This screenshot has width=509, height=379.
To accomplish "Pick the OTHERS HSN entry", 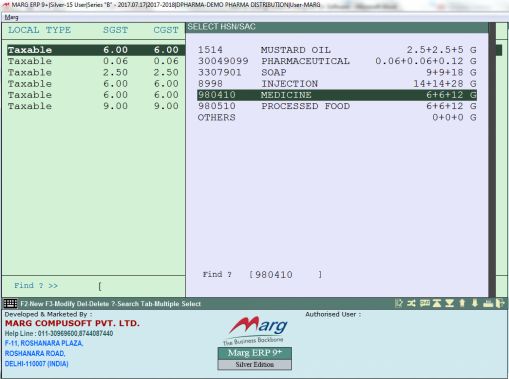I will coord(337,117).
